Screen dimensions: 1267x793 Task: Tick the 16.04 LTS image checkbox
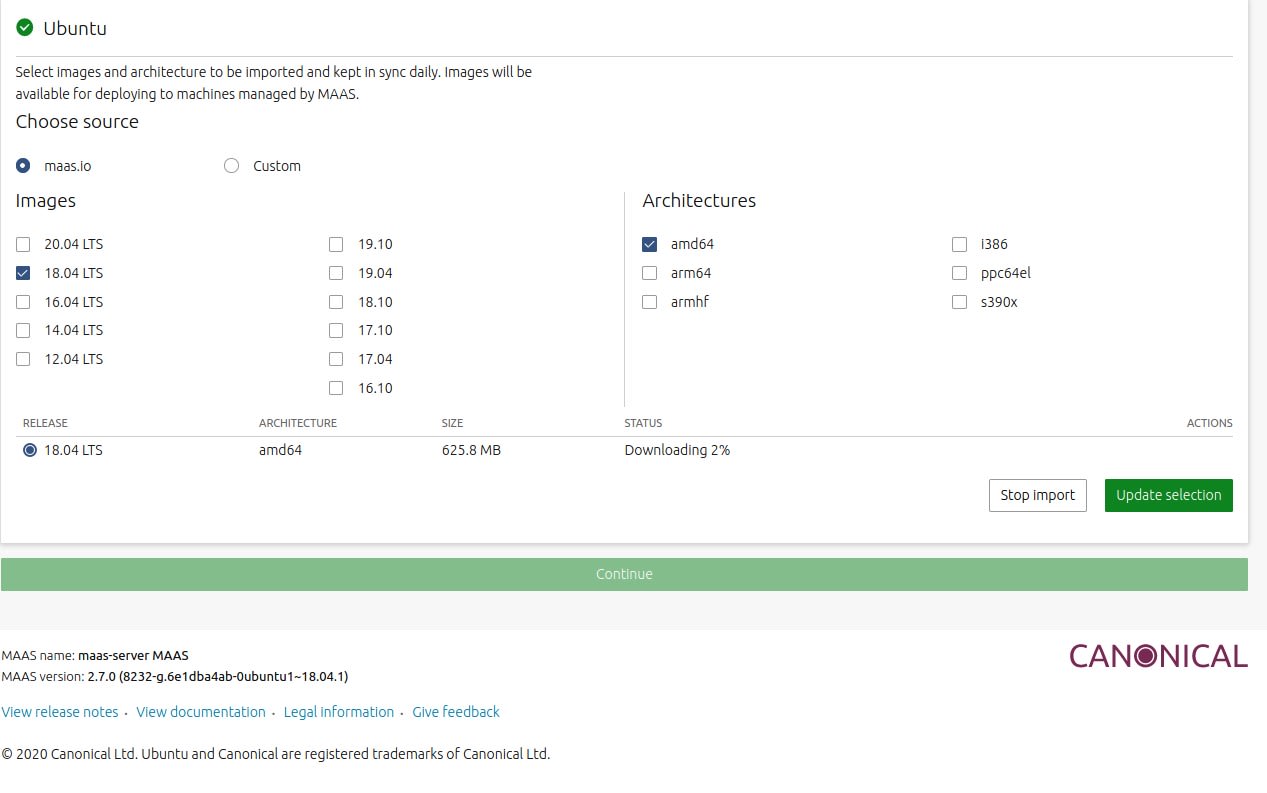[23, 302]
